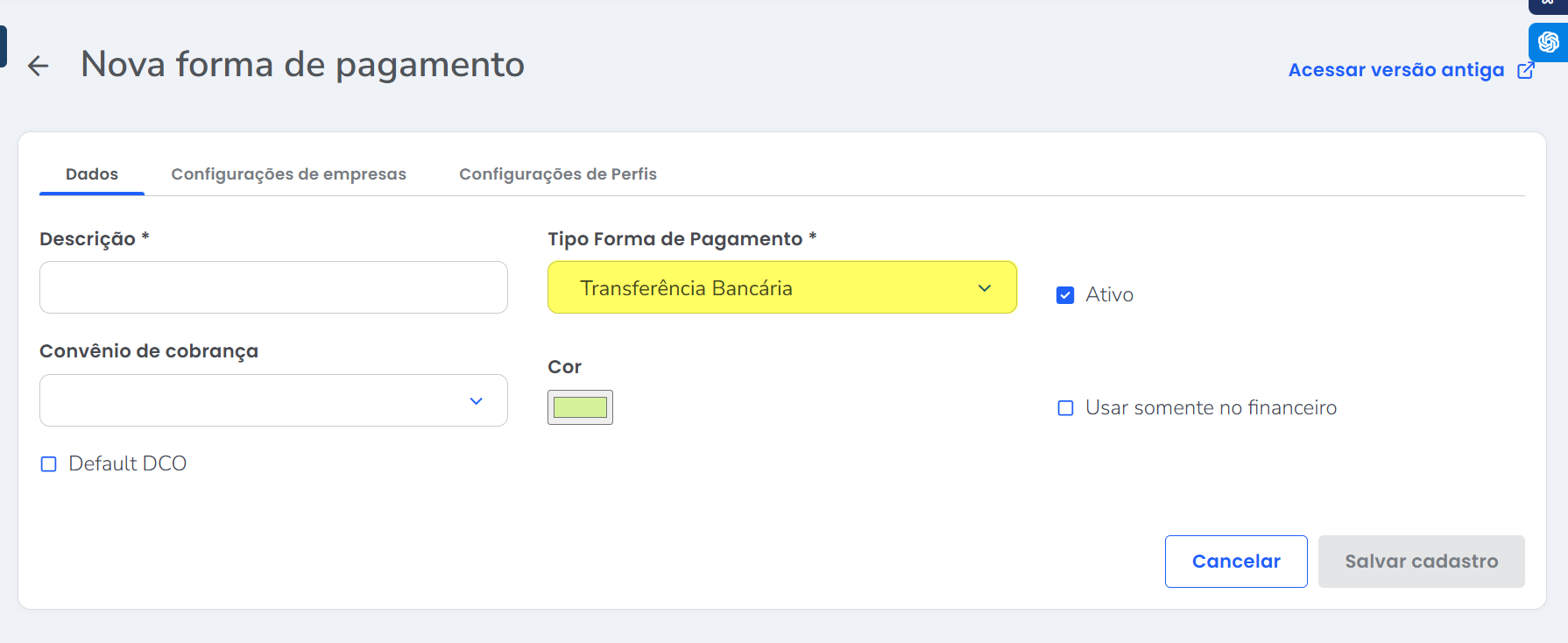Click the chevron arrow in Convênio de cobrança
The image size is (1568, 643).
pos(476,401)
